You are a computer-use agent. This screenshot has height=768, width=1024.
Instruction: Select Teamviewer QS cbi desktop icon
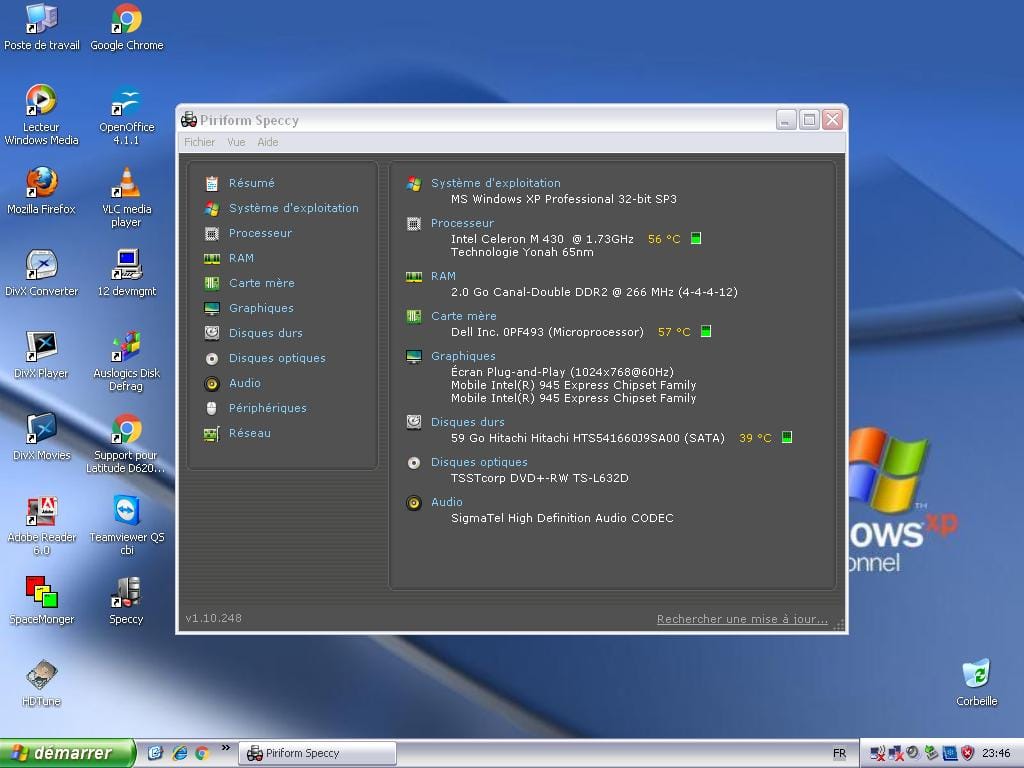point(127,526)
